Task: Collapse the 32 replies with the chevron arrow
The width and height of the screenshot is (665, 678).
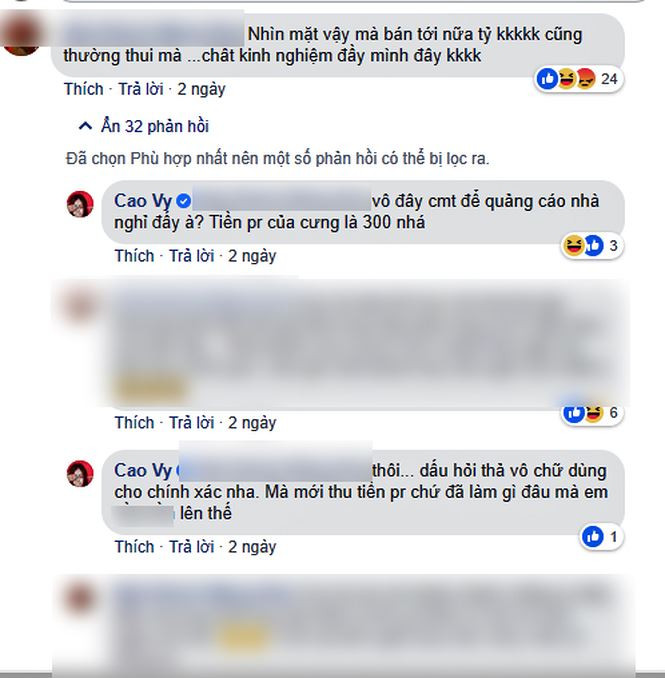Action: click(86, 126)
